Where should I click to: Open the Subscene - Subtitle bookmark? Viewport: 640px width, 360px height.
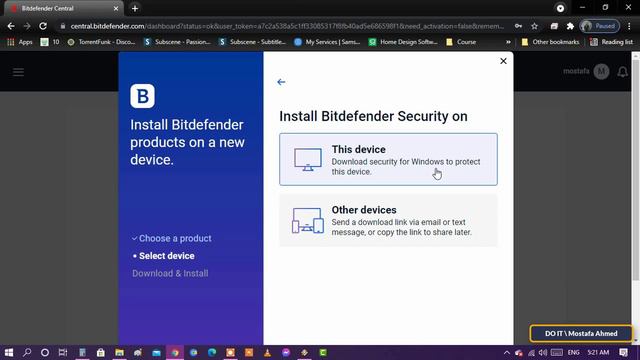pos(252,42)
